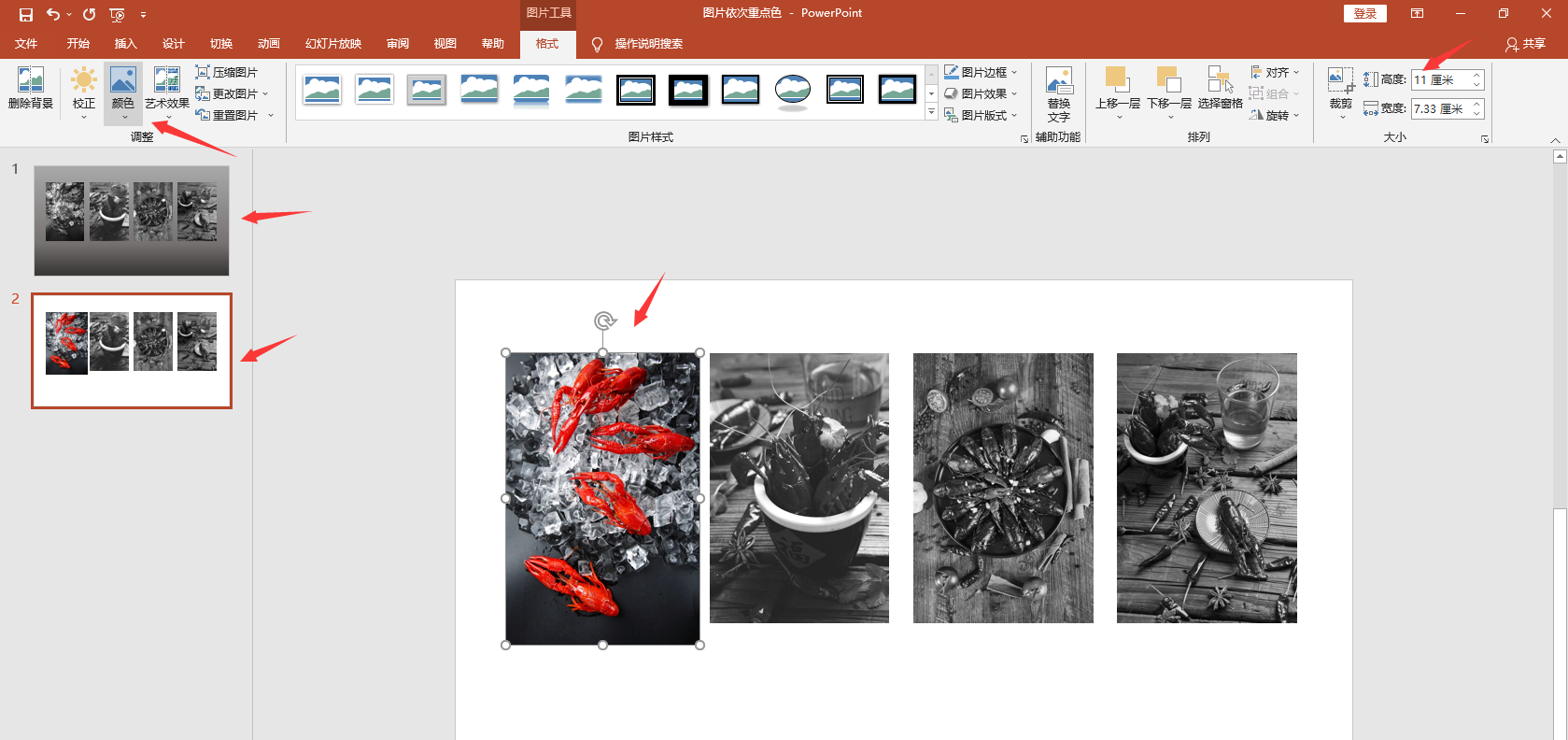
Task: Click the 裁剪 crop tool
Action: tap(1341, 92)
